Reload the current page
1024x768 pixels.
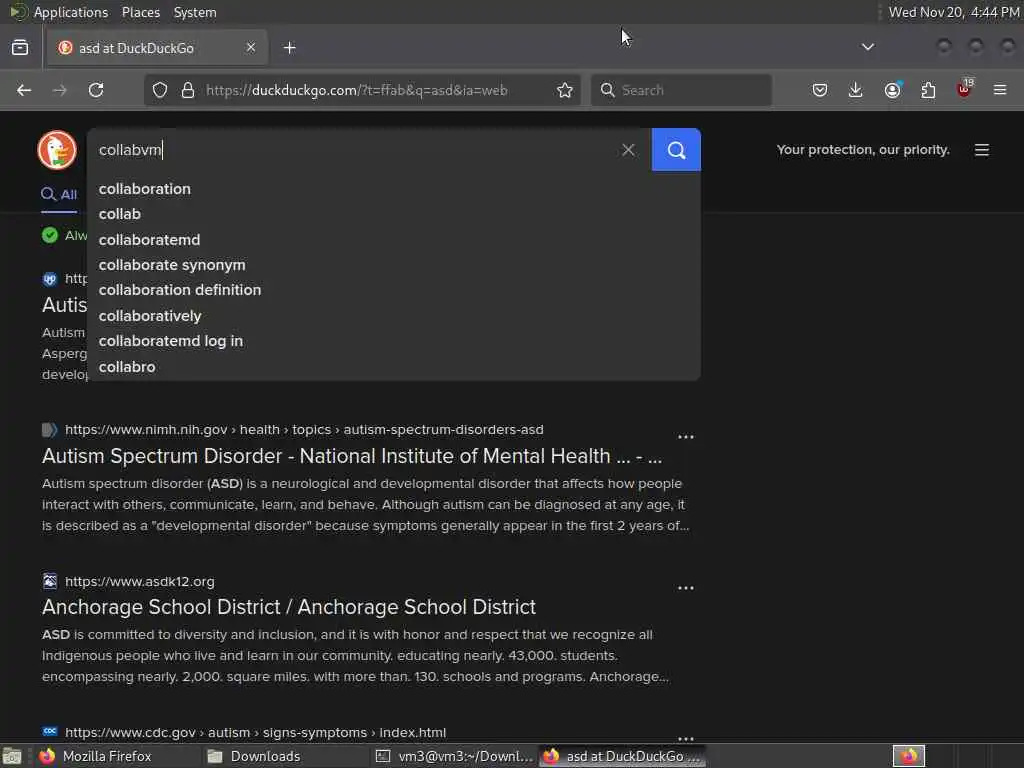(x=96, y=90)
